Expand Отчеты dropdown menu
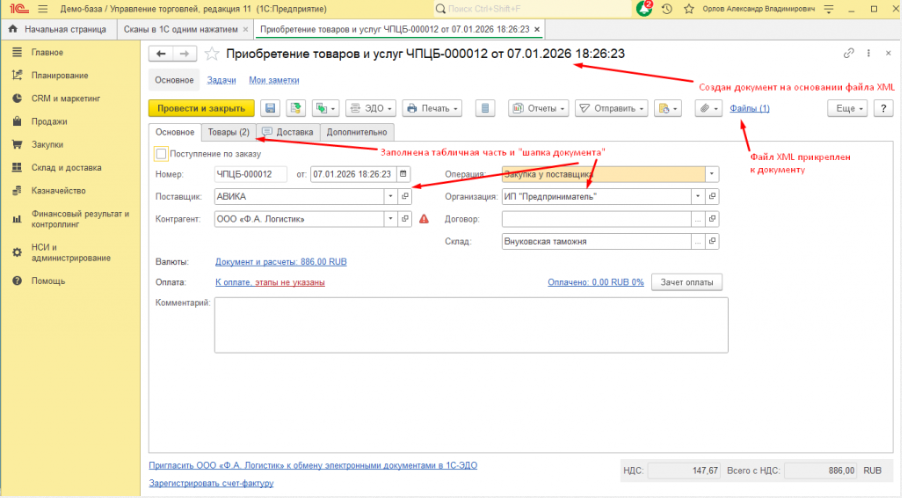Screen dimensions: 902x498 538,108
